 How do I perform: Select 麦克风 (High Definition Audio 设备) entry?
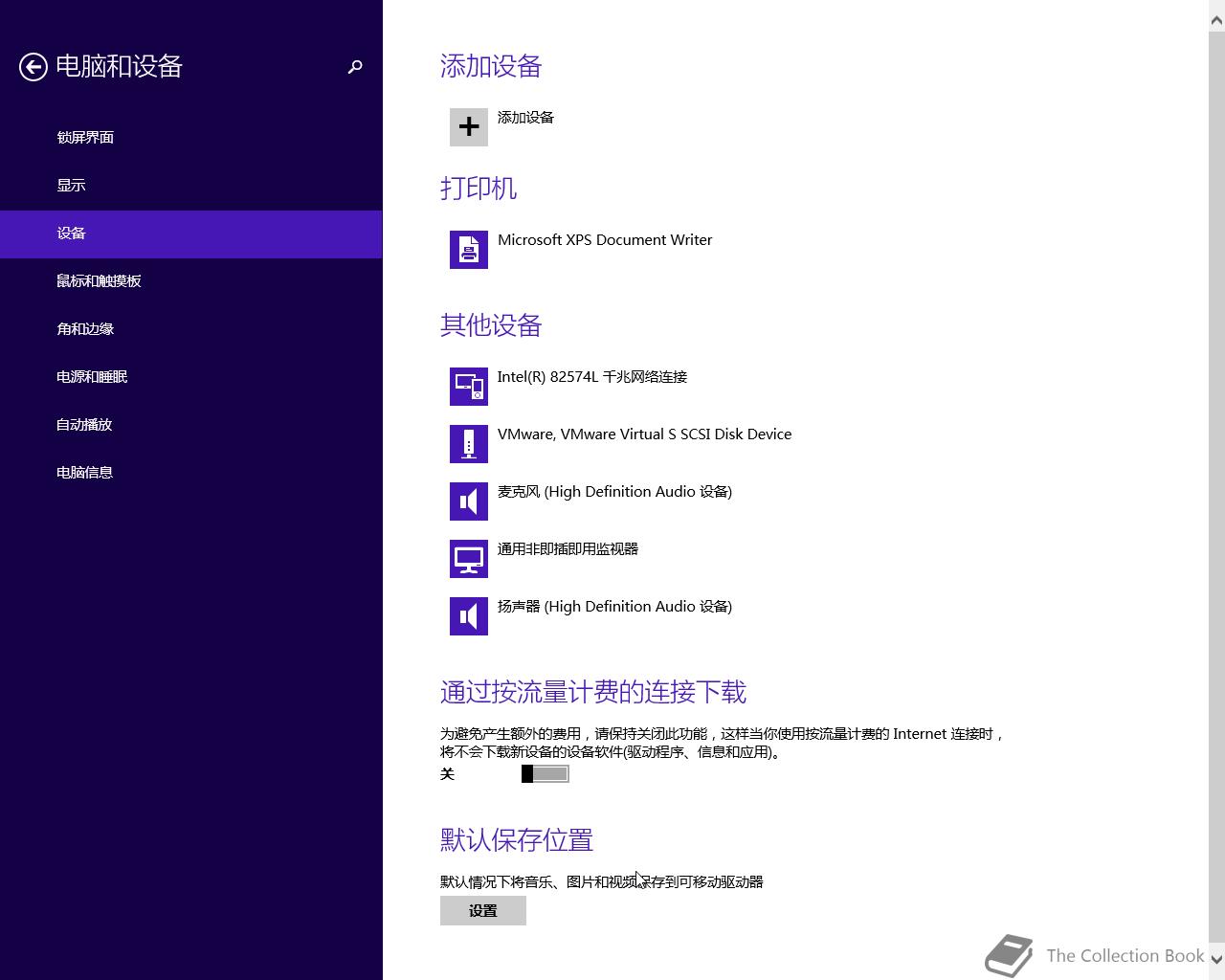coord(614,492)
